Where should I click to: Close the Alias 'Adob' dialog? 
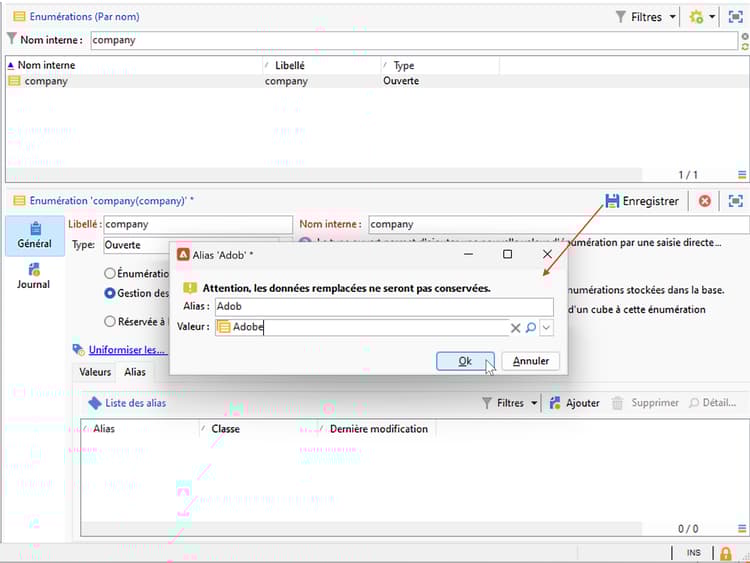point(547,254)
